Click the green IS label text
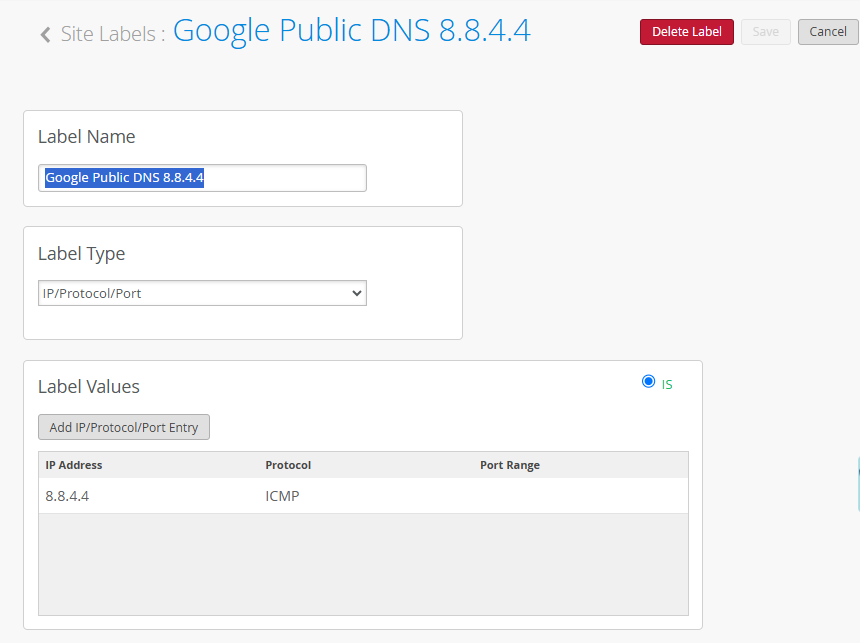The width and height of the screenshot is (860, 643). [667, 385]
